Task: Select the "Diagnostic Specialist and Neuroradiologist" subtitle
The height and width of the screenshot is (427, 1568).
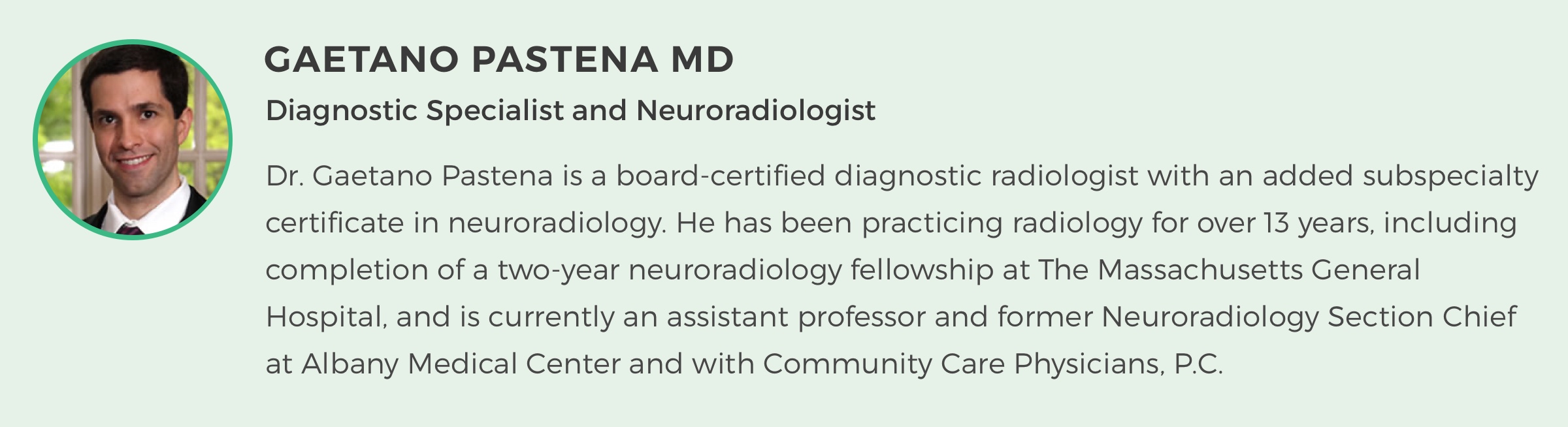Action: coord(570,110)
